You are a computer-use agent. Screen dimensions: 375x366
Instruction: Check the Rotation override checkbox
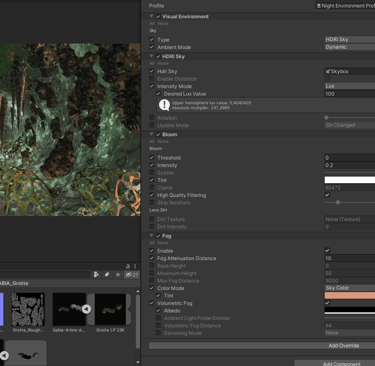click(x=152, y=118)
